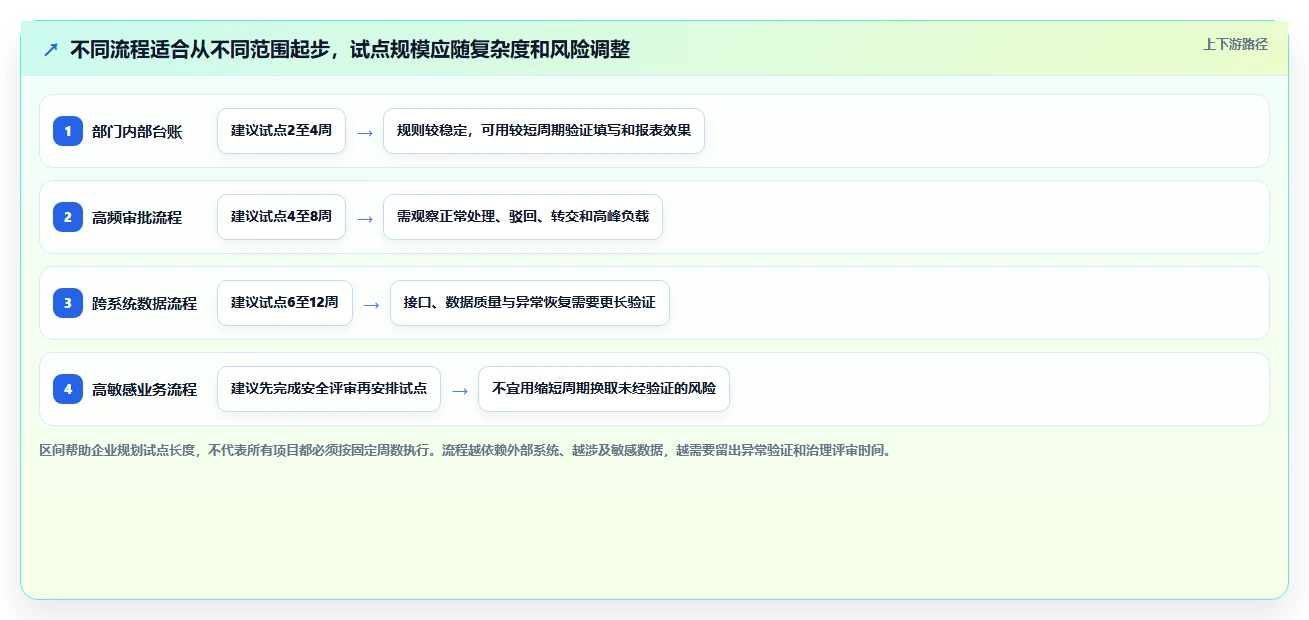Click the 建议试点2至4周 box
Screen dimensions: 1309x620
[281, 131]
